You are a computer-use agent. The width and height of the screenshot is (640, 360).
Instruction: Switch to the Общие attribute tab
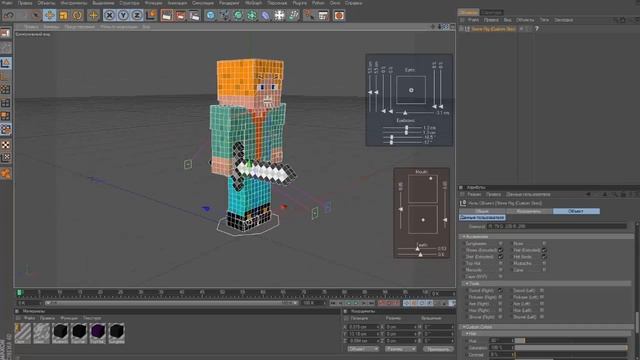coord(482,211)
